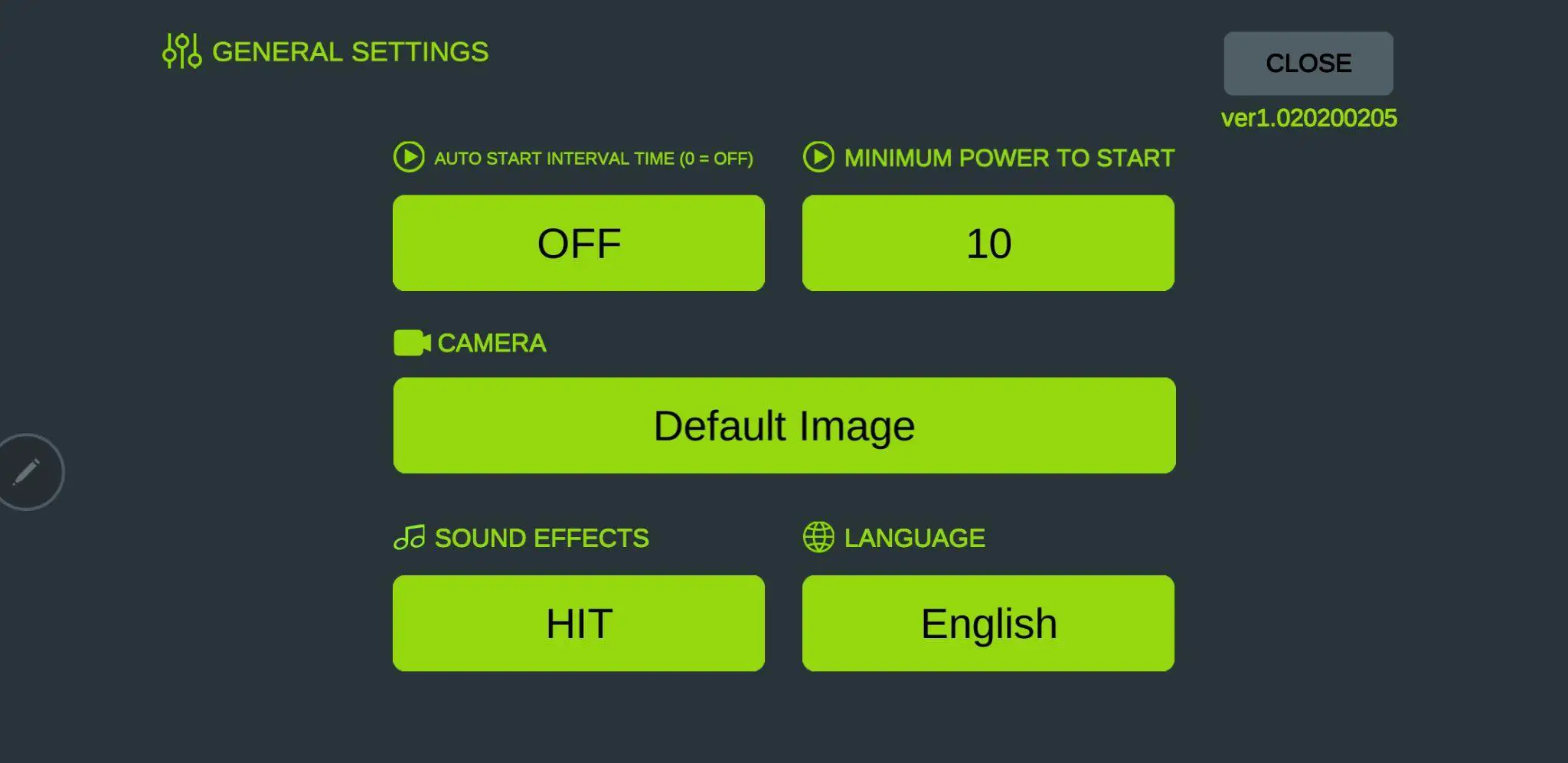Click the sound effects music note icon
Viewport: 1568px width, 763px height.
(x=410, y=538)
